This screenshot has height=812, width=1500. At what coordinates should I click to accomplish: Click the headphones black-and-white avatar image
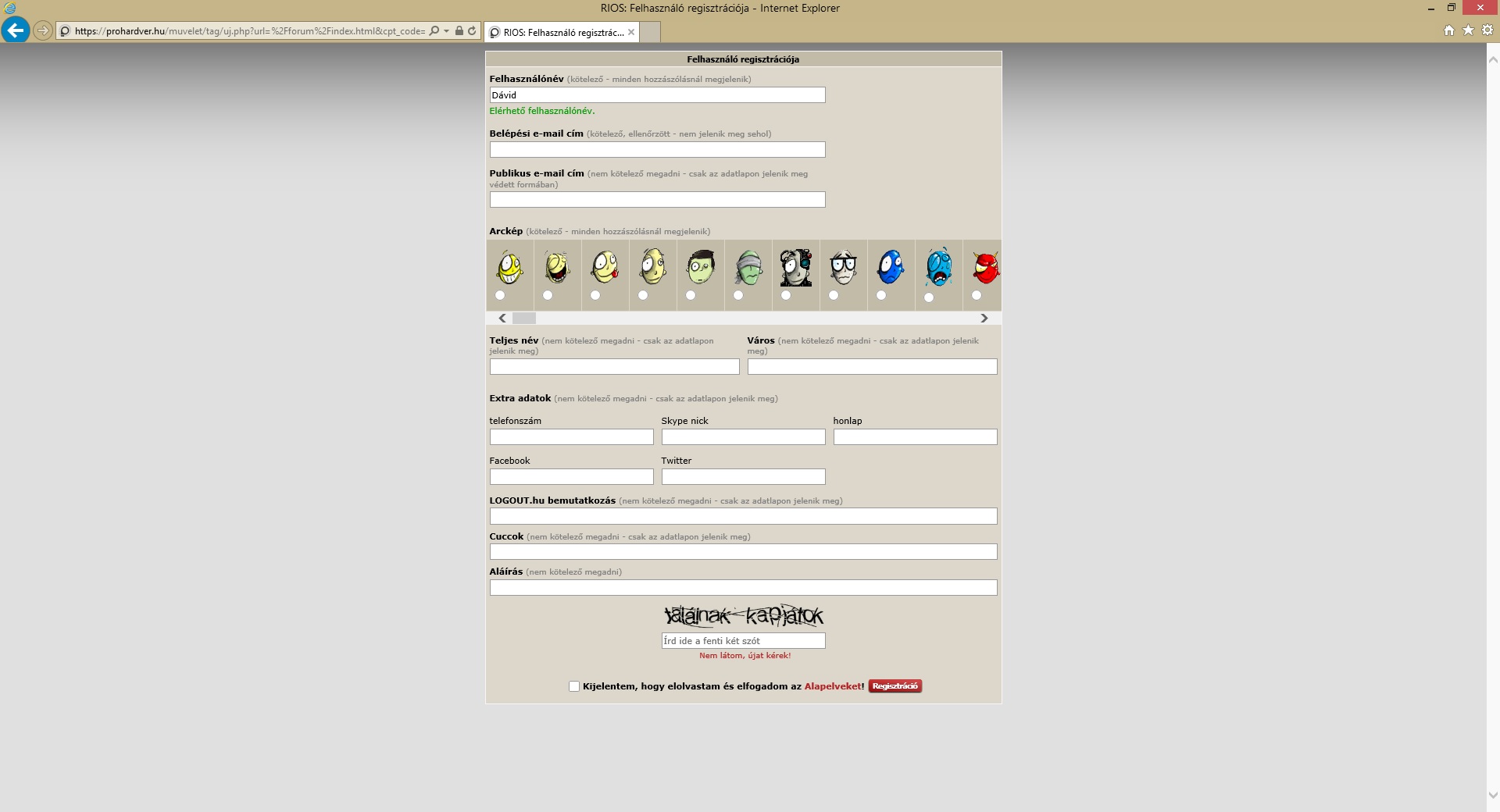pos(796,268)
